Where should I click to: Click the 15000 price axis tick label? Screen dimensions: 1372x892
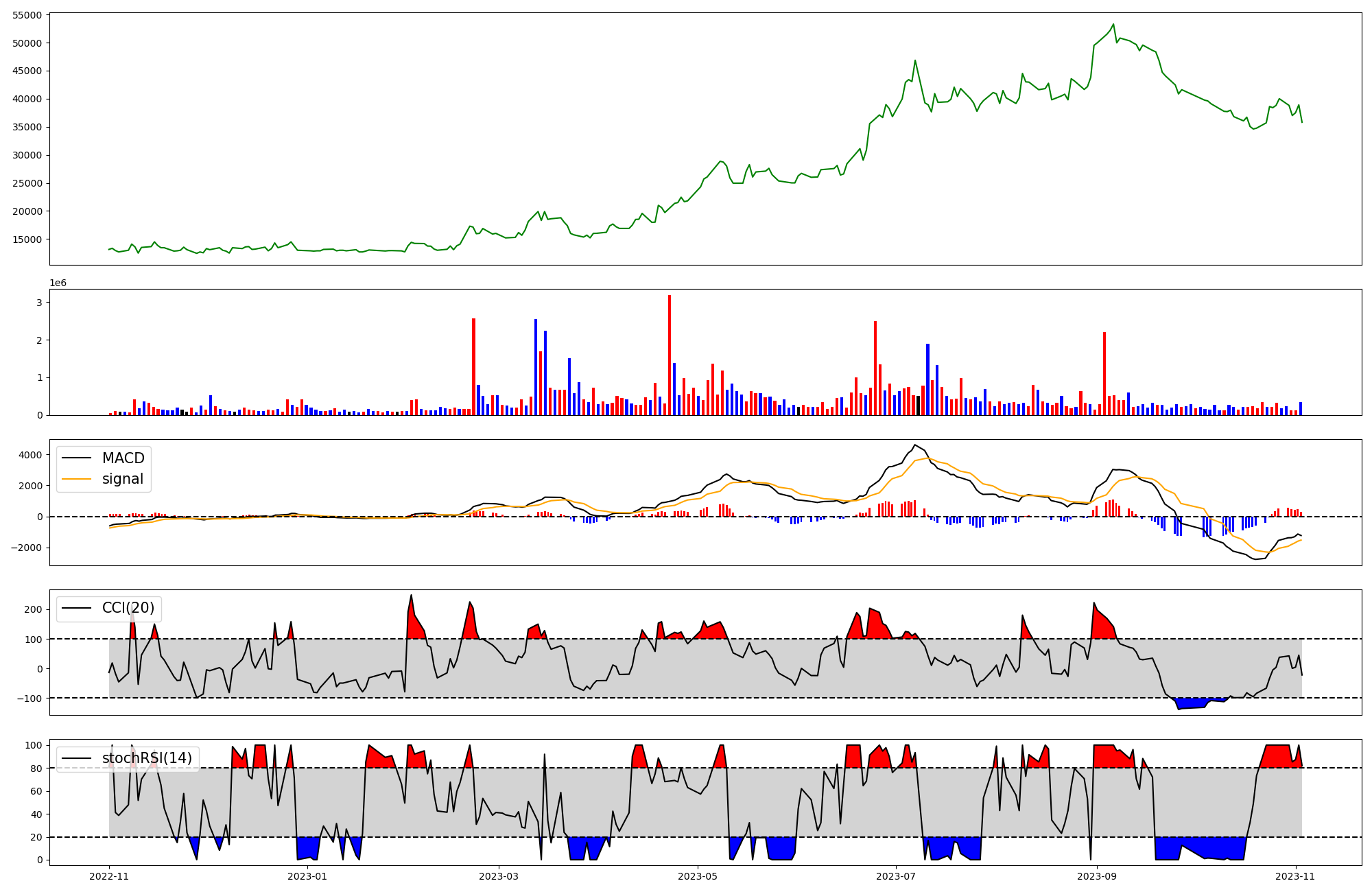[x=27, y=239]
